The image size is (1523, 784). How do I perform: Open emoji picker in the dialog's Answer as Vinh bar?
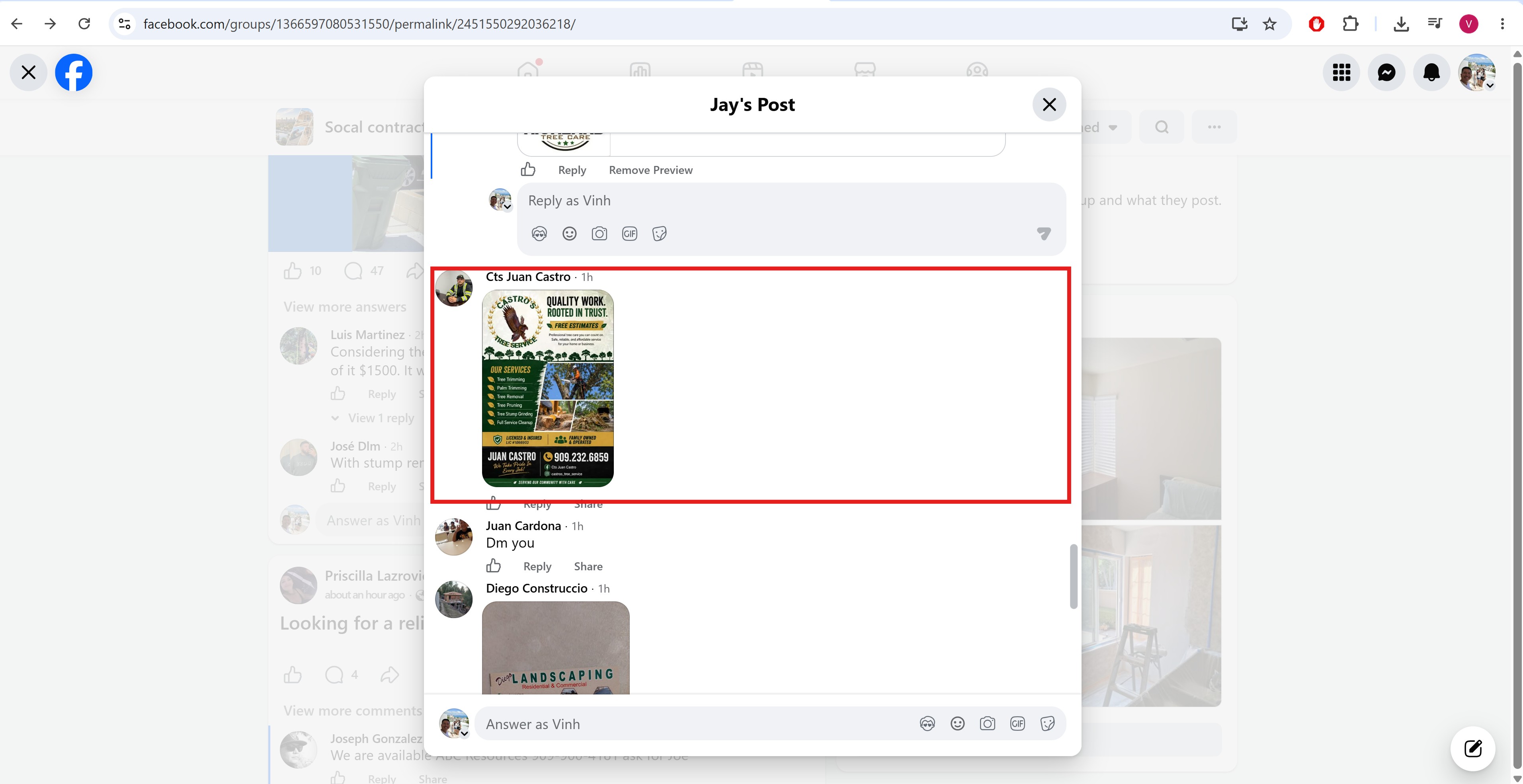click(x=958, y=724)
